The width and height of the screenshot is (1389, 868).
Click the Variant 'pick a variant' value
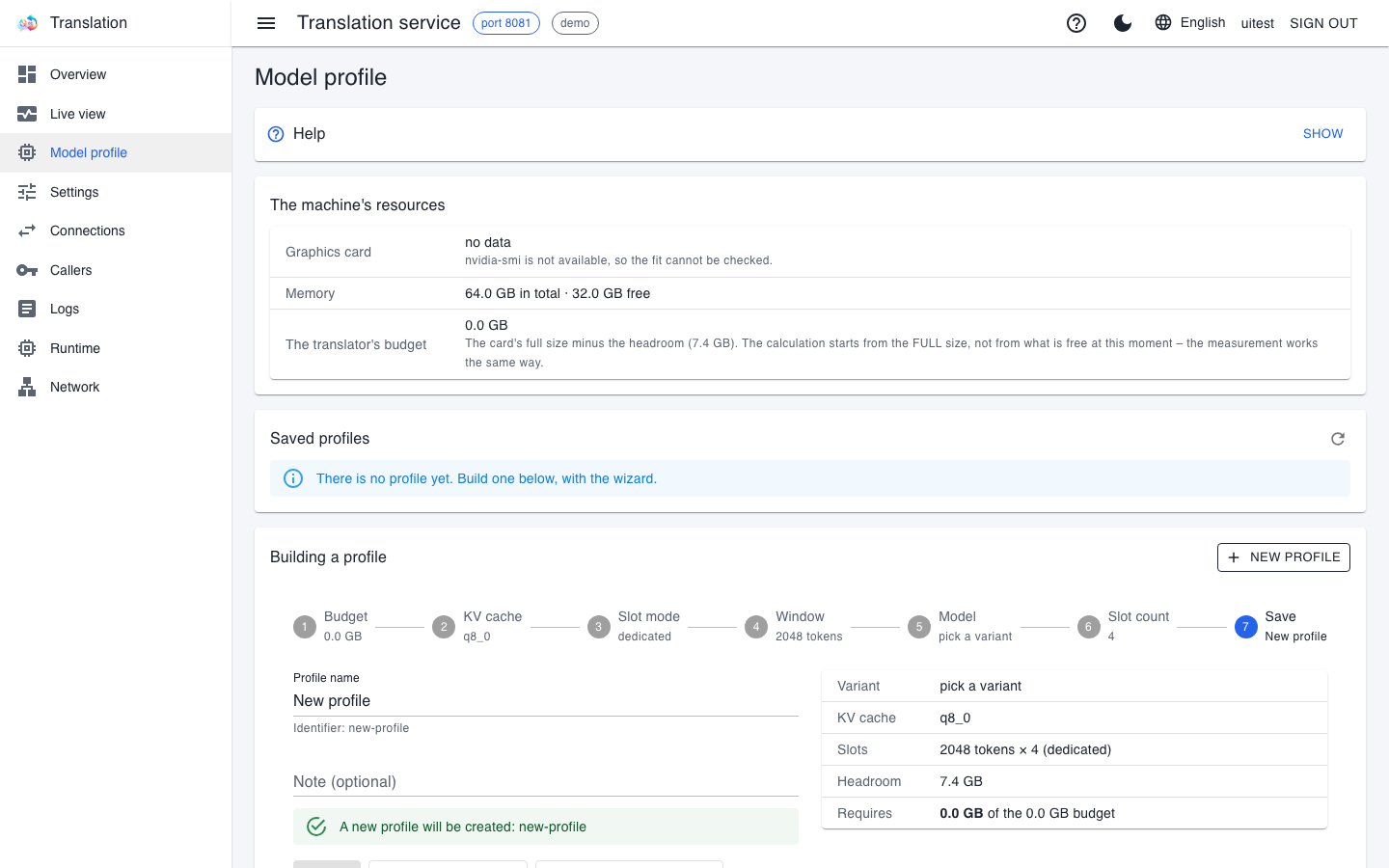pos(980,686)
